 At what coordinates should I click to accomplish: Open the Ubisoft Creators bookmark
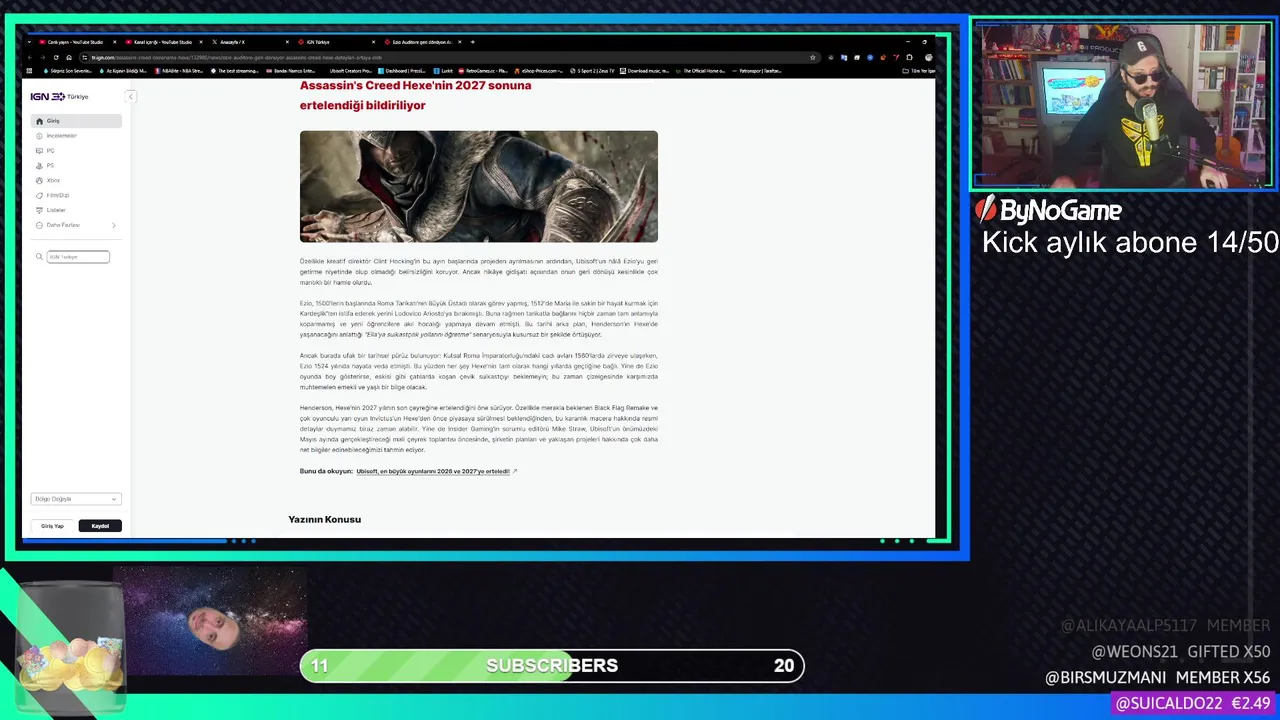pos(351,71)
